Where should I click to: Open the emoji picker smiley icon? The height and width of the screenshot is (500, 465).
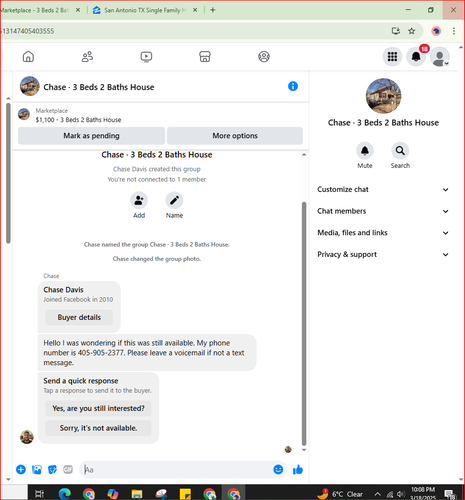pyautogui.click(x=278, y=470)
